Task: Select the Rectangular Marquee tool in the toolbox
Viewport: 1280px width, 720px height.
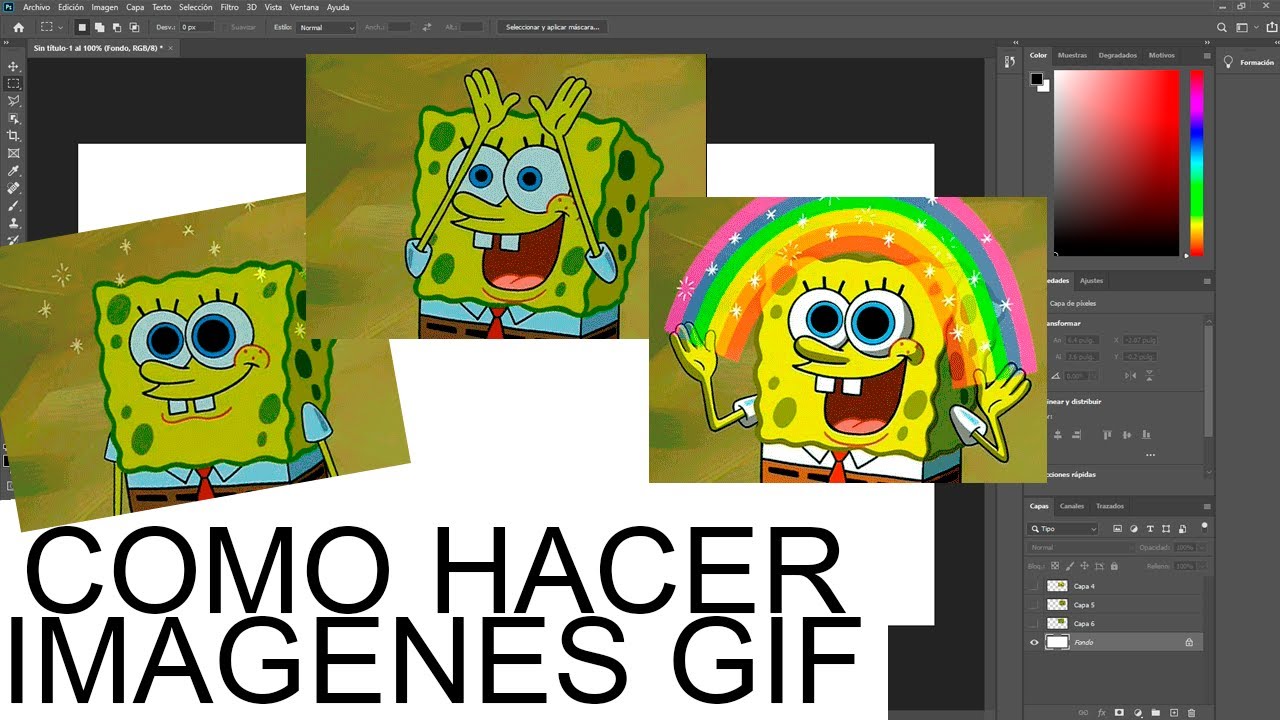Action: pos(13,84)
